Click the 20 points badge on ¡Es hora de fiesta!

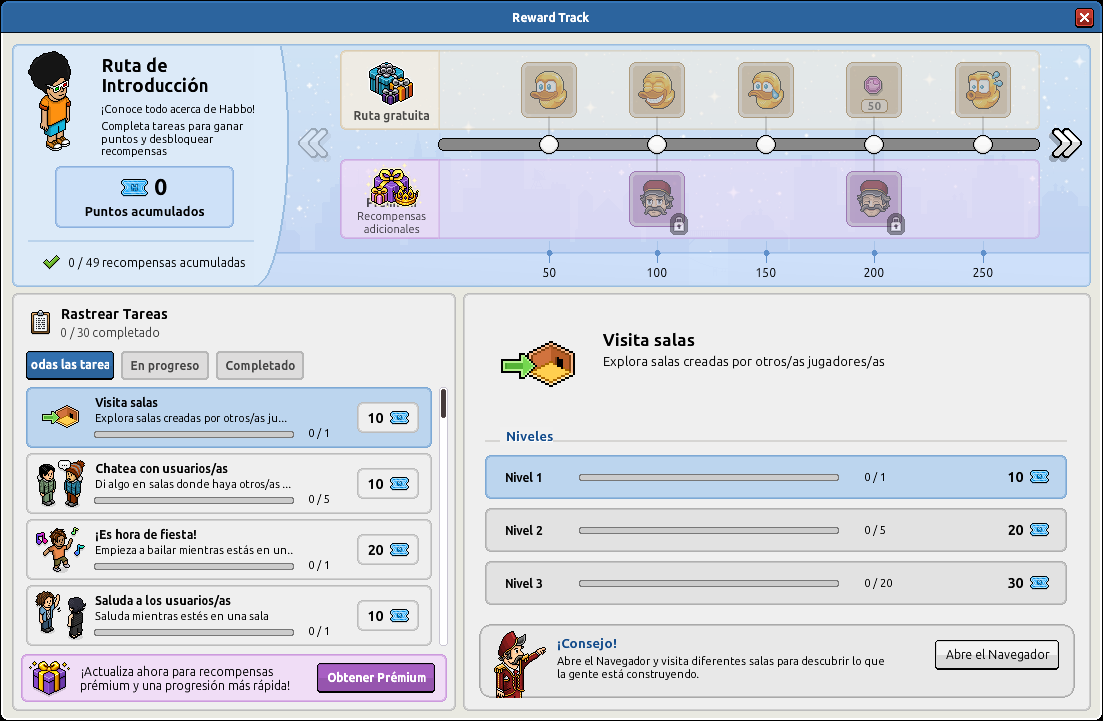[x=388, y=550]
